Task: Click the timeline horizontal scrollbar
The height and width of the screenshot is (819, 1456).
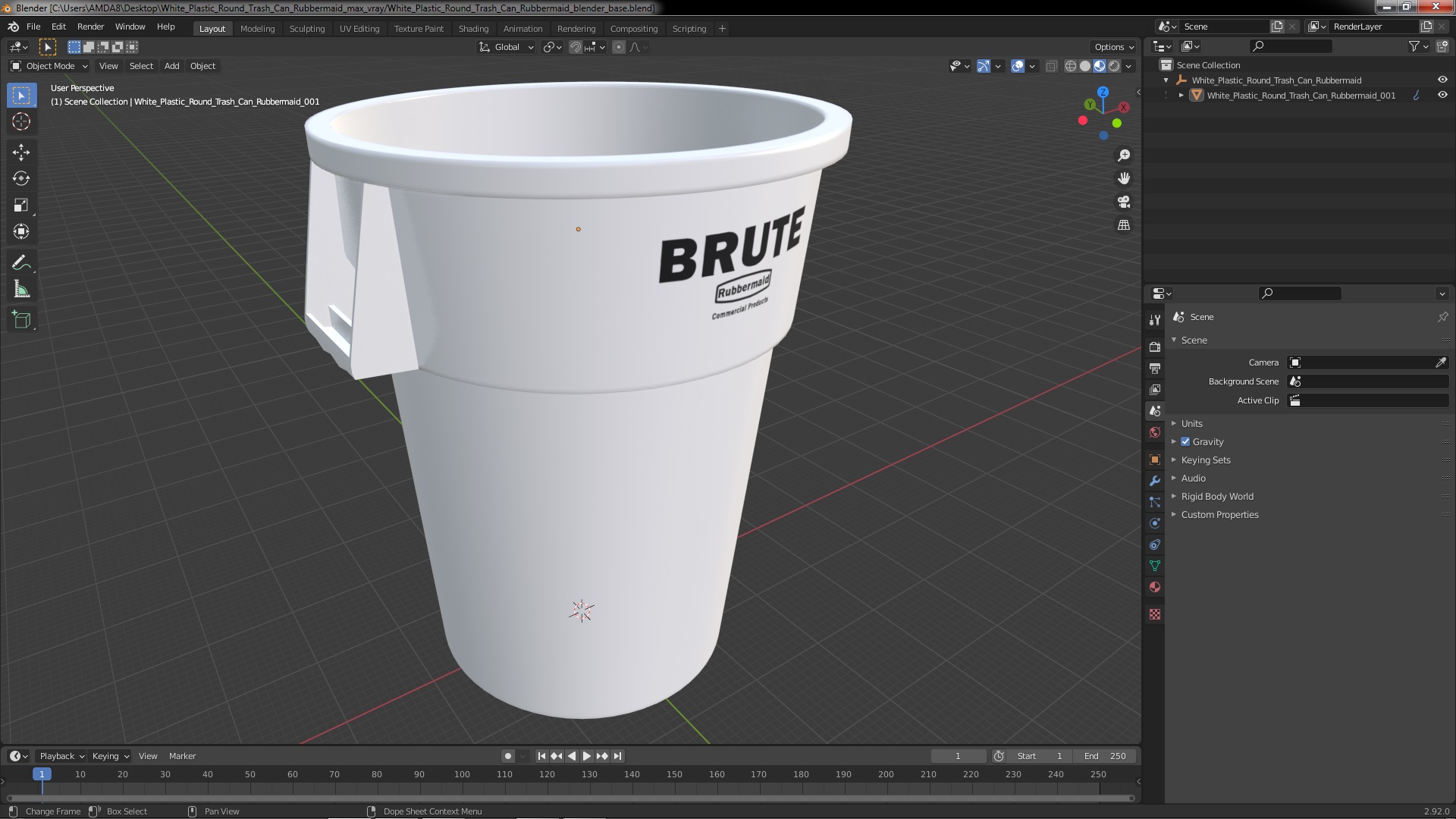Action: pyautogui.click(x=570, y=798)
